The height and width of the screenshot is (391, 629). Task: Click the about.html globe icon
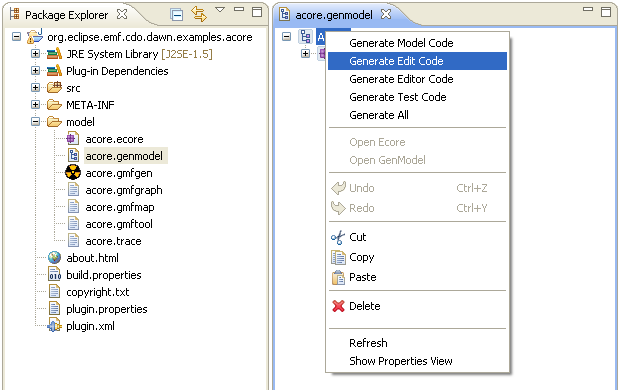pos(54,258)
